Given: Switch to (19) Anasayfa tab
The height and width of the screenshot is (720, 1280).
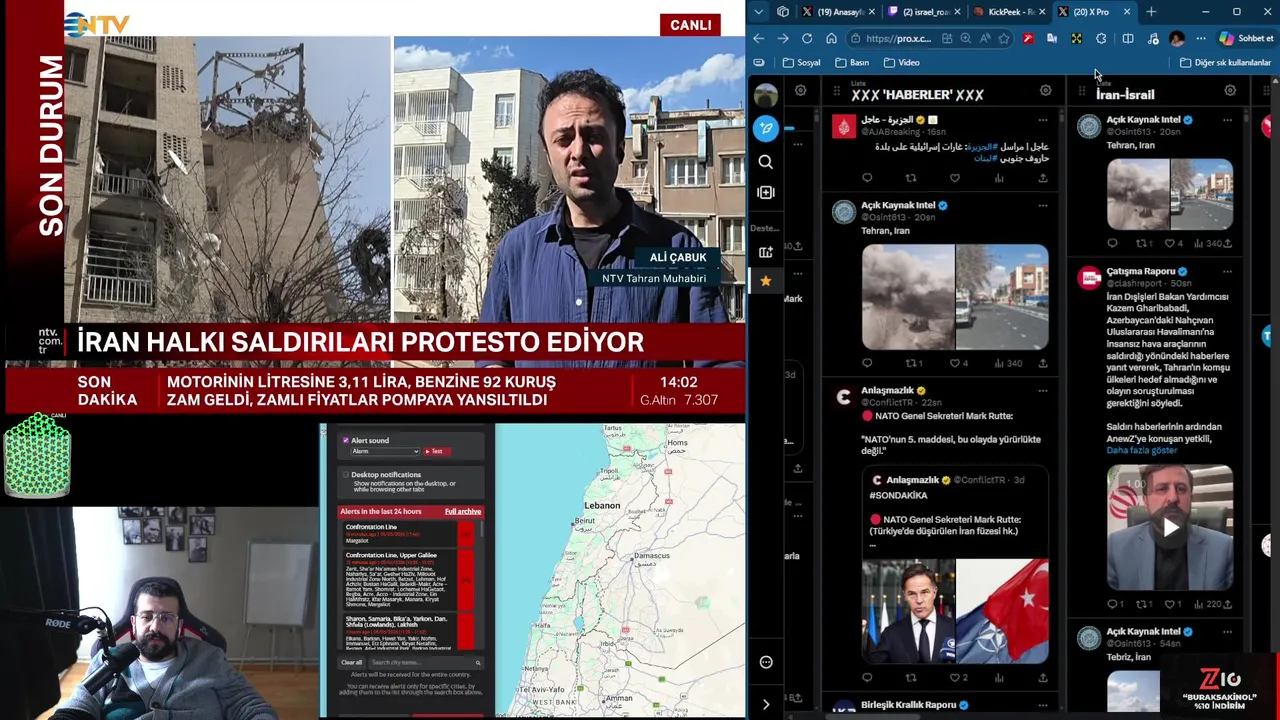Looking at the screenshot, I should [838, 12].
